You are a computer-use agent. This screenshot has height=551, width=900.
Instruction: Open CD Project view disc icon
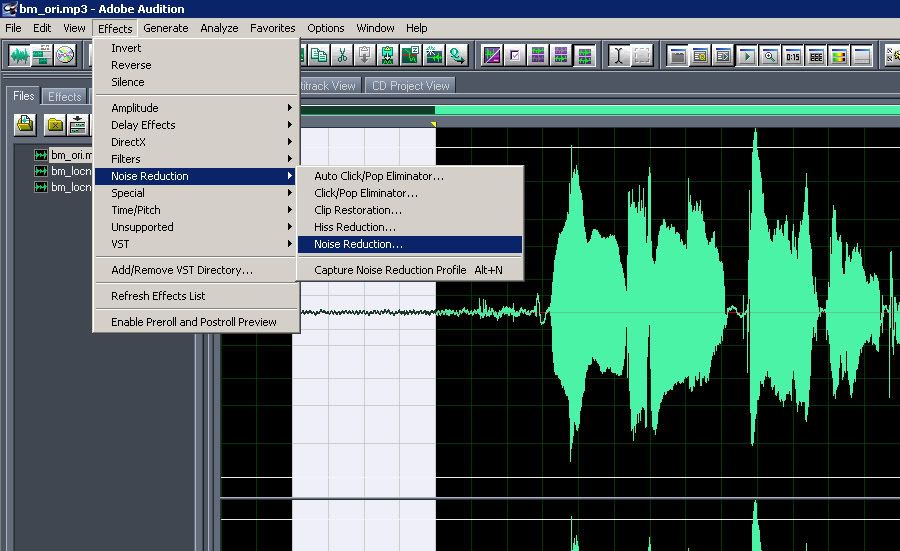(65, 56)
